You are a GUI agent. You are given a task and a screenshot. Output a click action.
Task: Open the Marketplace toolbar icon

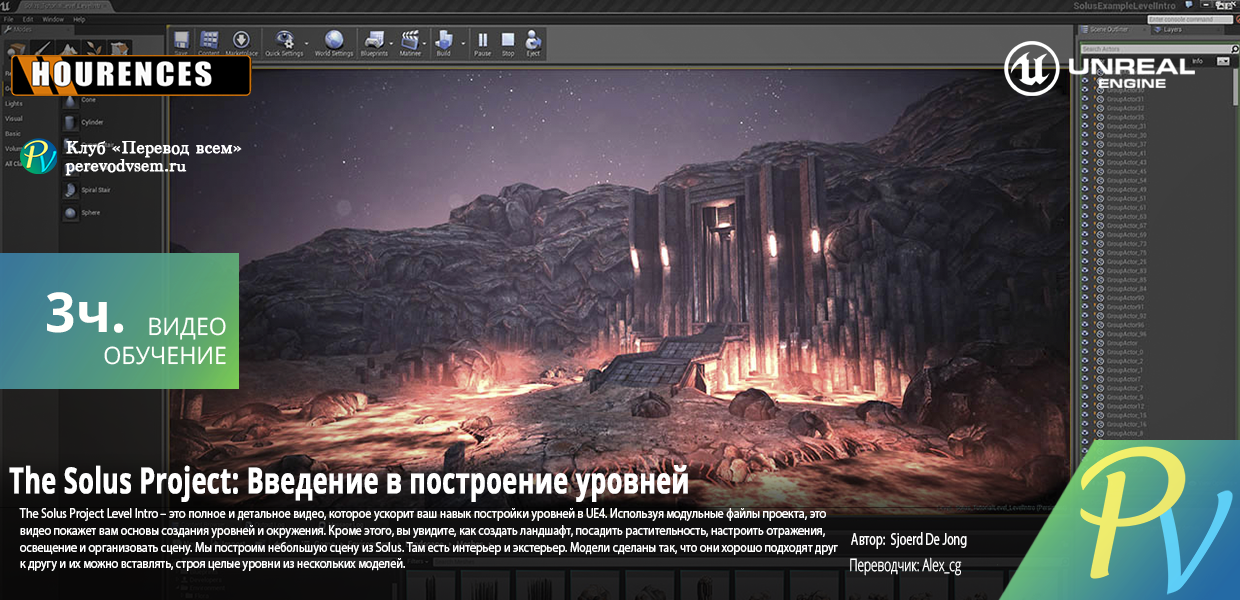pos(241,41)
